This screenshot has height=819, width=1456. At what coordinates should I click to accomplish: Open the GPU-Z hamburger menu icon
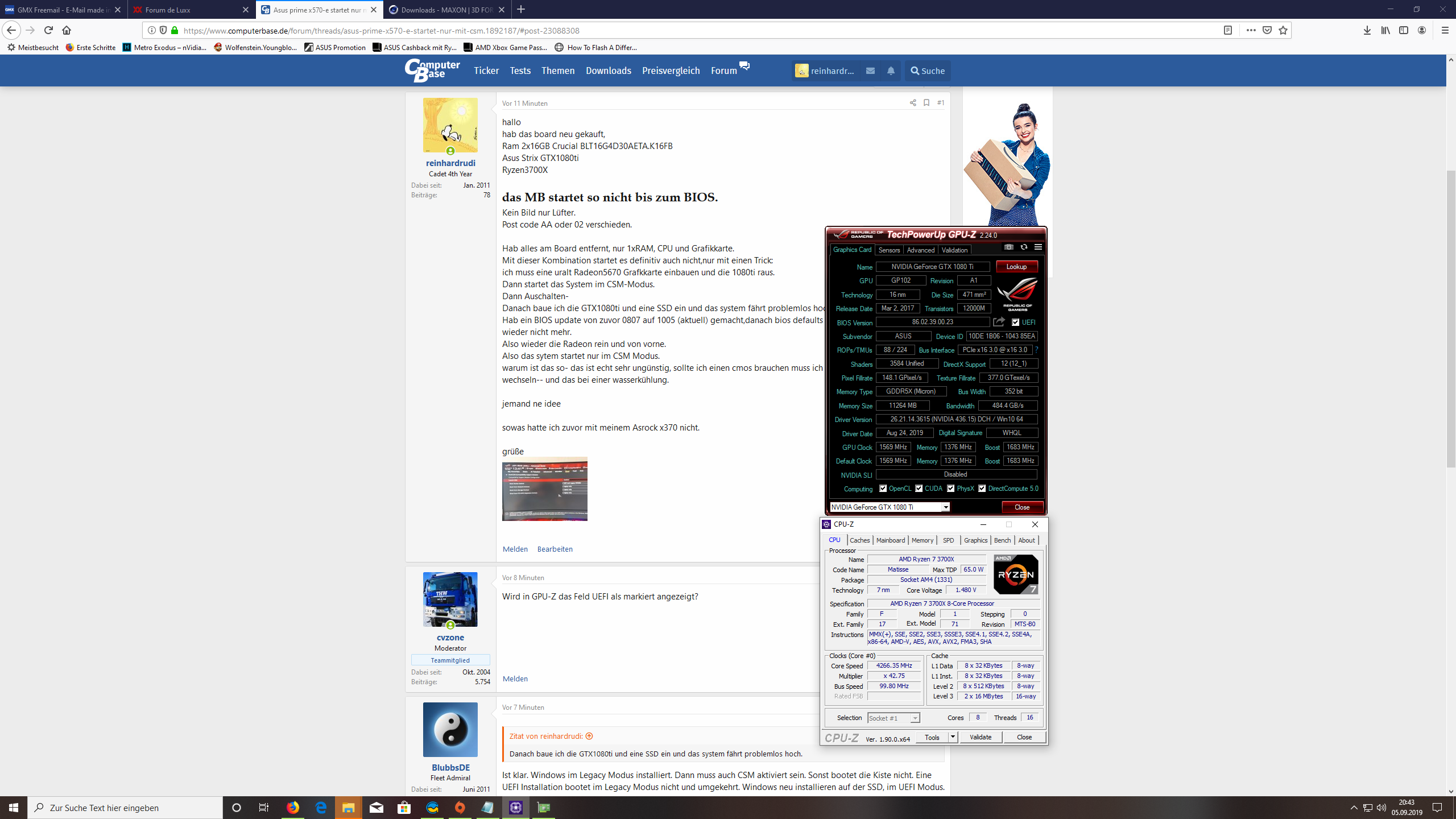pos(1038,247)
